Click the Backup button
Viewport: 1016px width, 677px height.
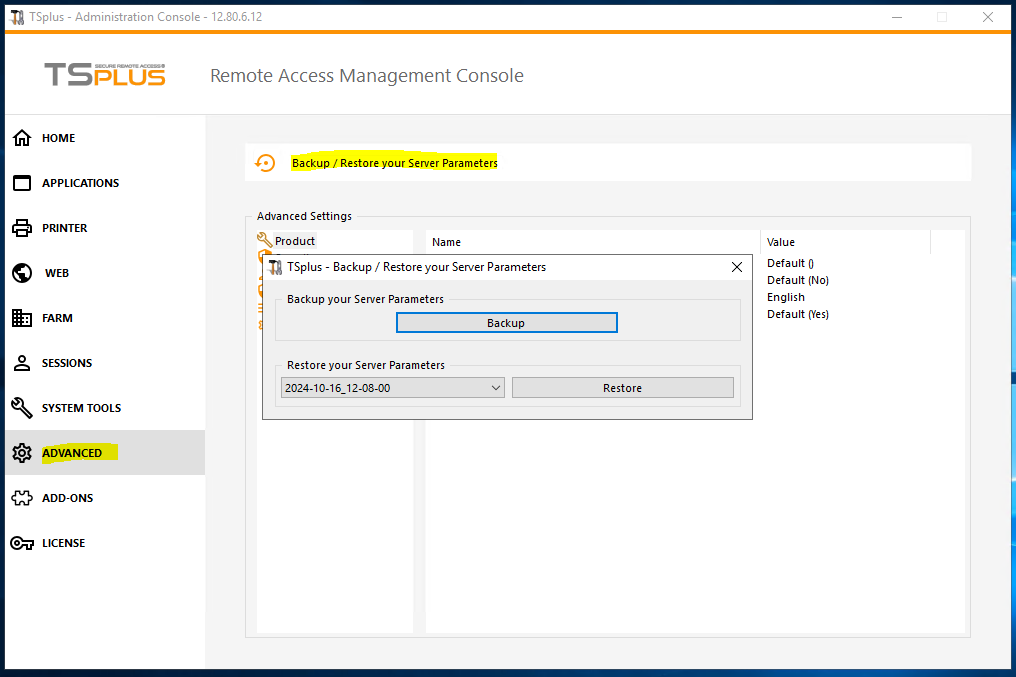[507, 323]
